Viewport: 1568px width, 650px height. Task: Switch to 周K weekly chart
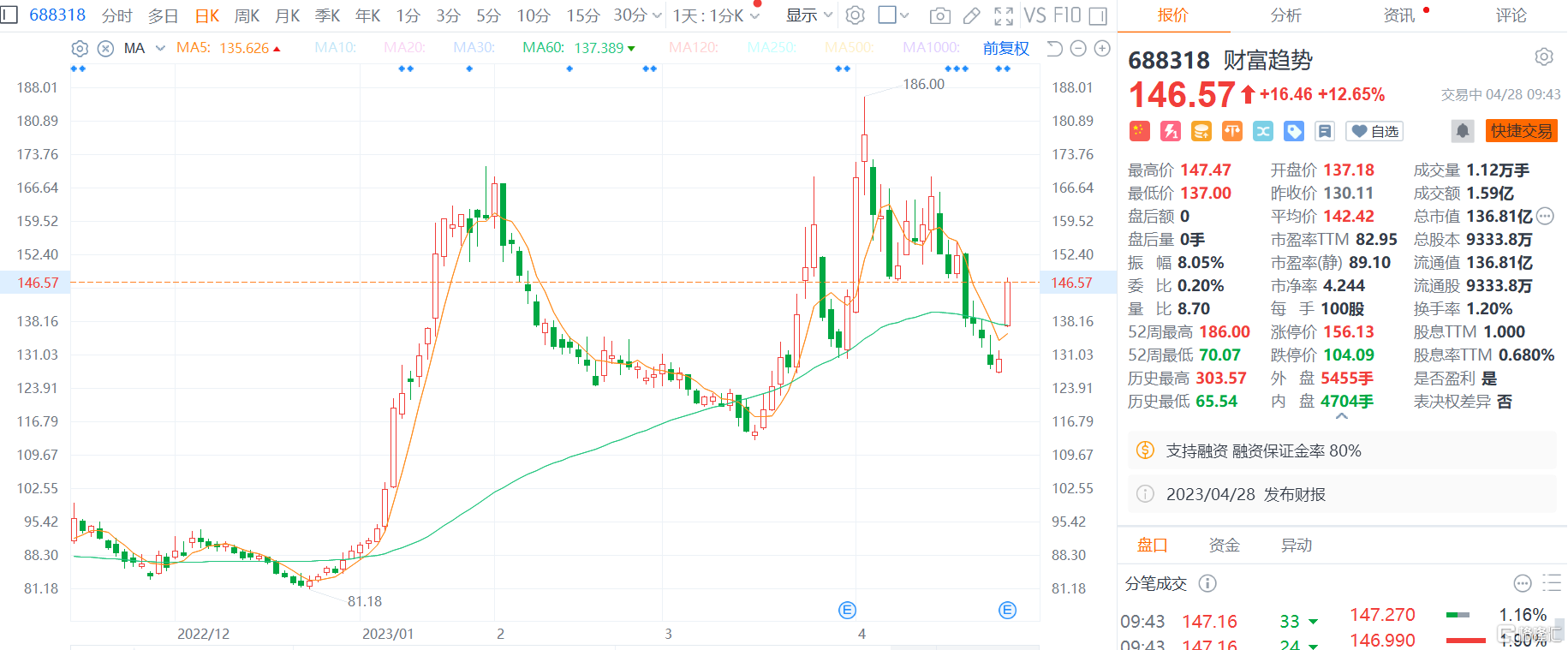pyautogui.click(x=247, y=15)
